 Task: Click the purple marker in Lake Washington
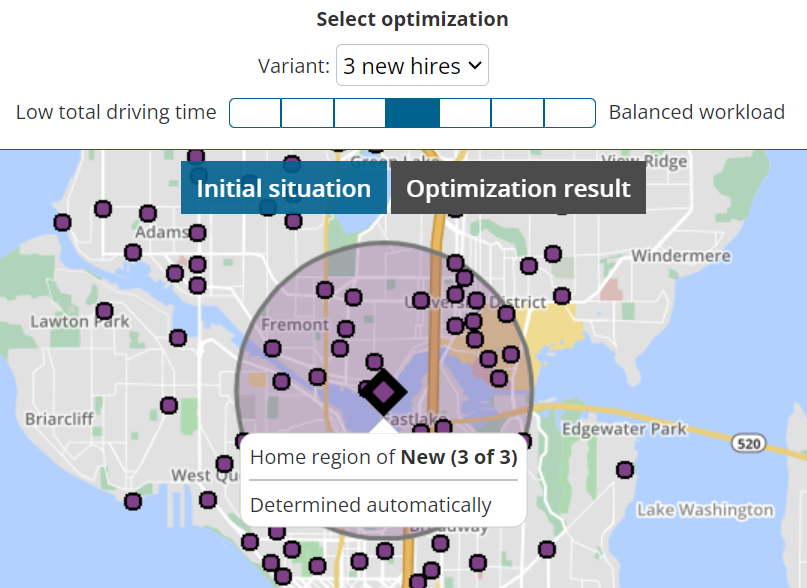tap(625, 470)
